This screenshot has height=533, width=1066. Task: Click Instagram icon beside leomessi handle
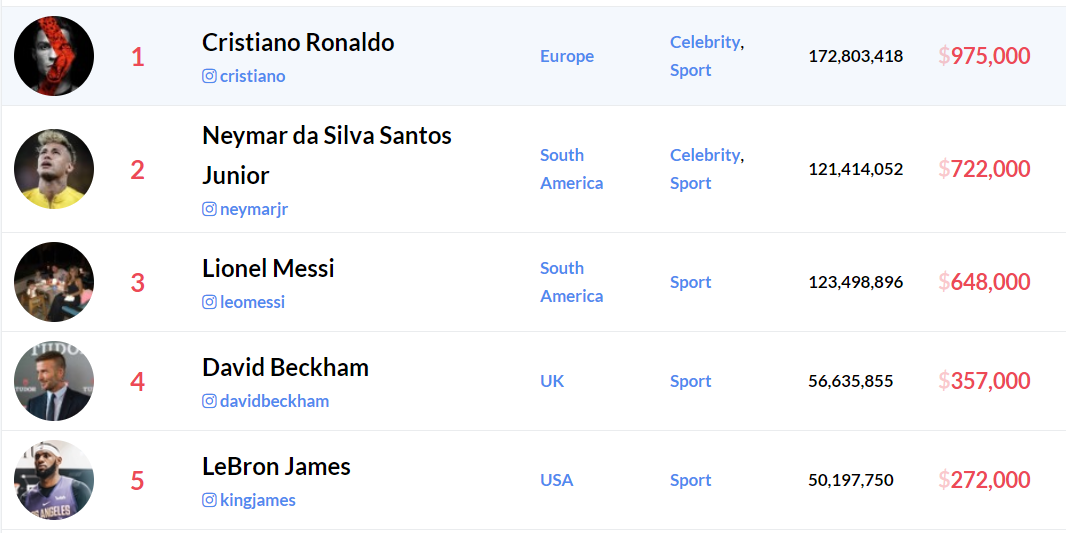209,302
